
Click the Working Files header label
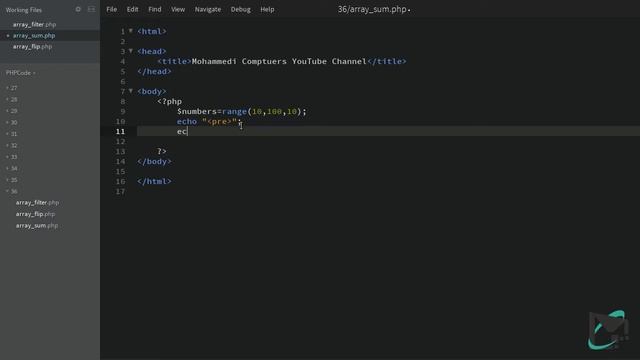24,10
